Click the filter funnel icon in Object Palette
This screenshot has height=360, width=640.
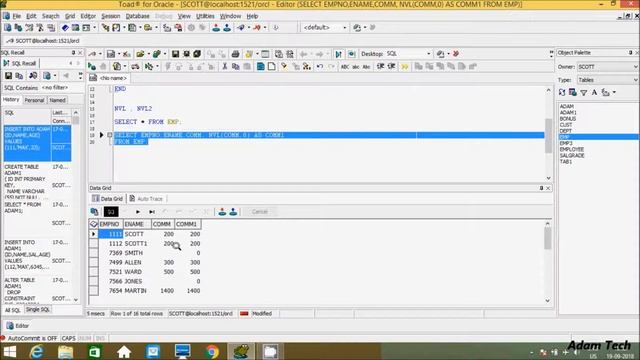(584, 93)
